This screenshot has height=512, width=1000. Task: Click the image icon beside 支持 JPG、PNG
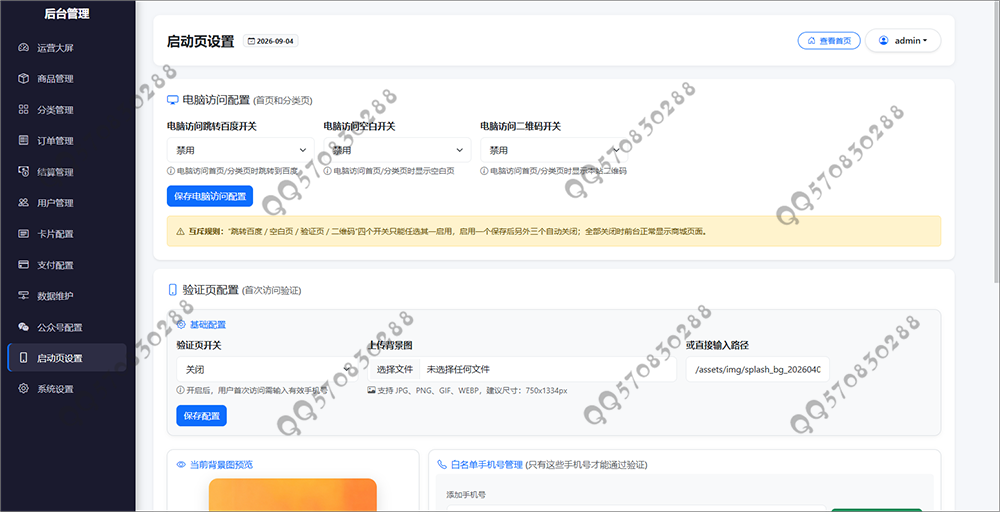[x=371, y=390]
